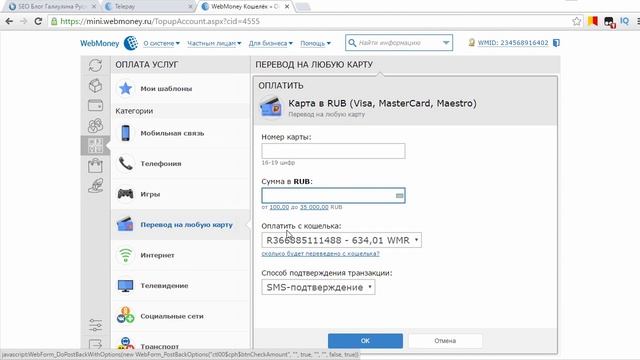Open the search box dropdown arrow
This screenshot has width=640, height=360.
click(446, 43)
